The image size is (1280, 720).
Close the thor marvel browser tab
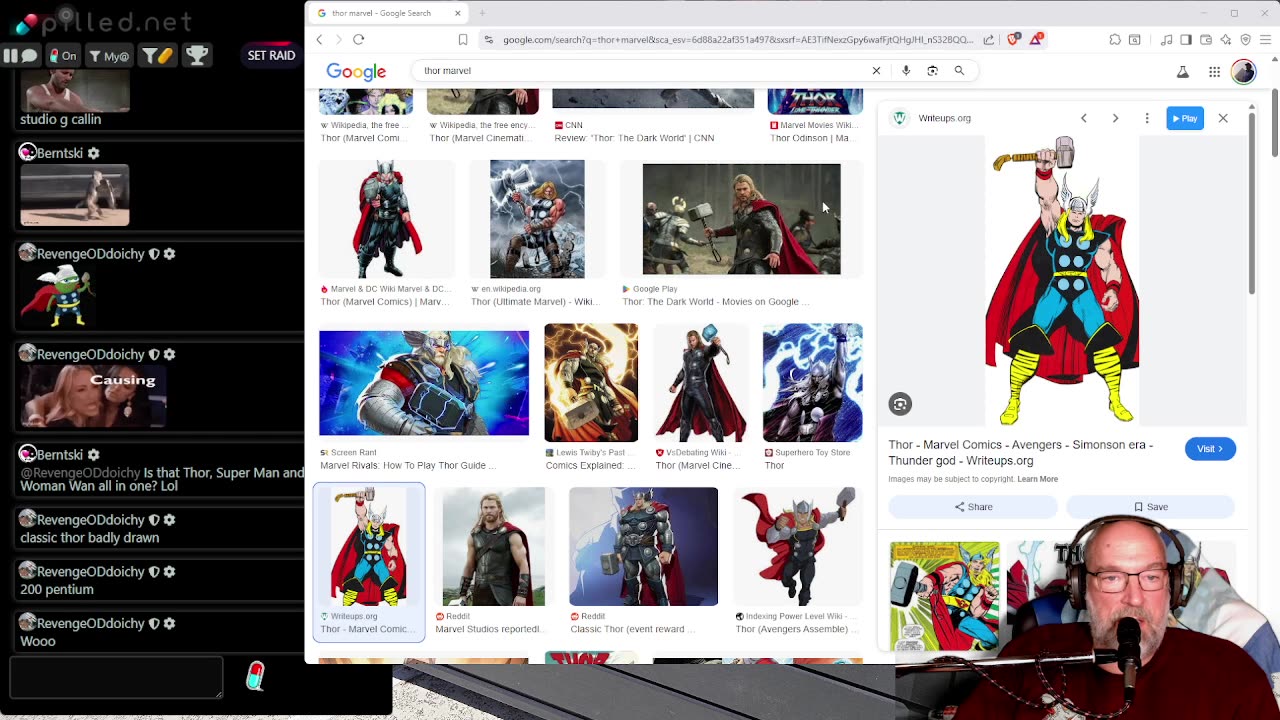tap(458, 13)
